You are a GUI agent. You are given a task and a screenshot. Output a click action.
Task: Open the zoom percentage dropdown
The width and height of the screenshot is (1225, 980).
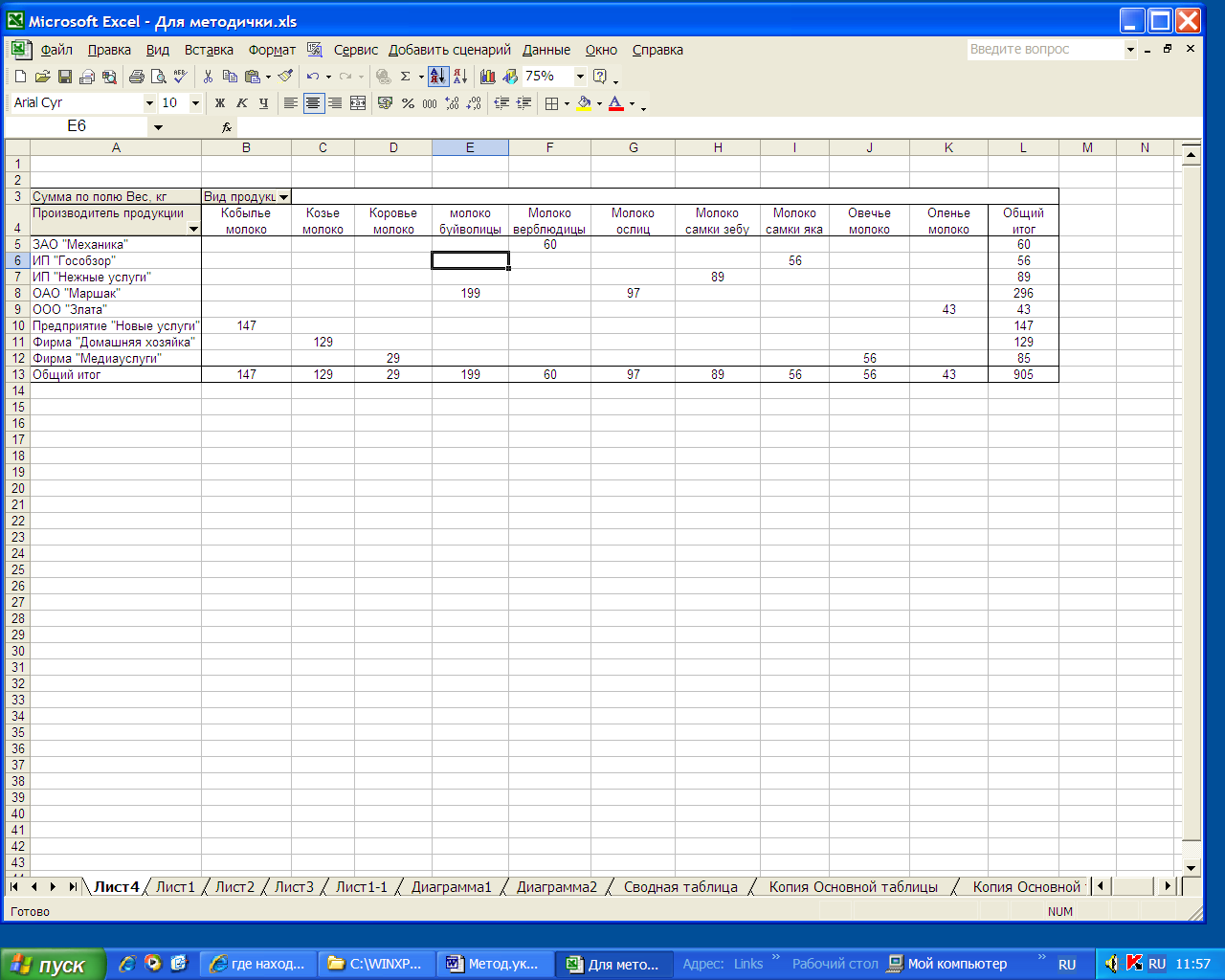pos(580,77)
